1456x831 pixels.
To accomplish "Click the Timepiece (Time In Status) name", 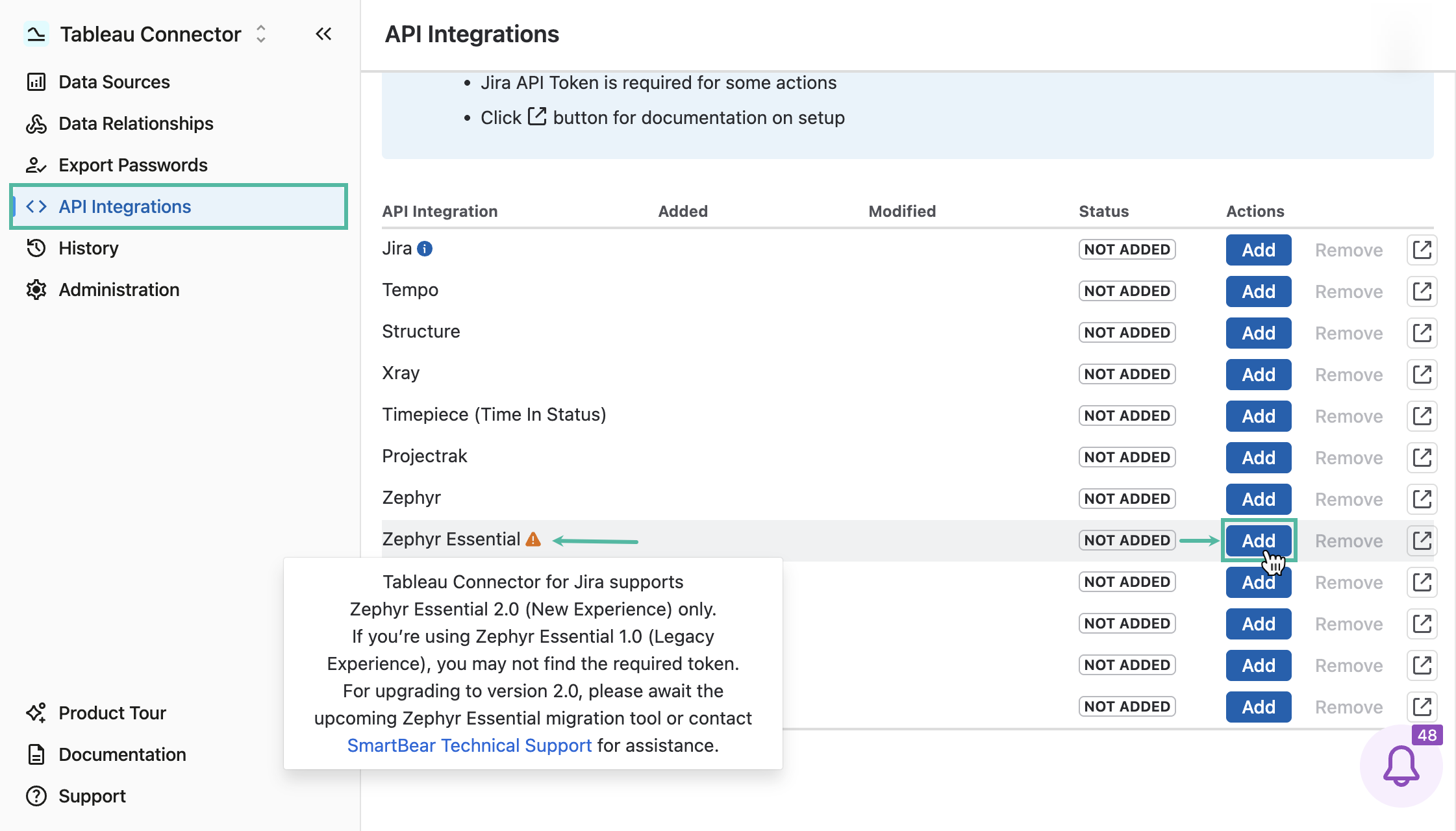I will pyautogui.click(x=494, y=414).
